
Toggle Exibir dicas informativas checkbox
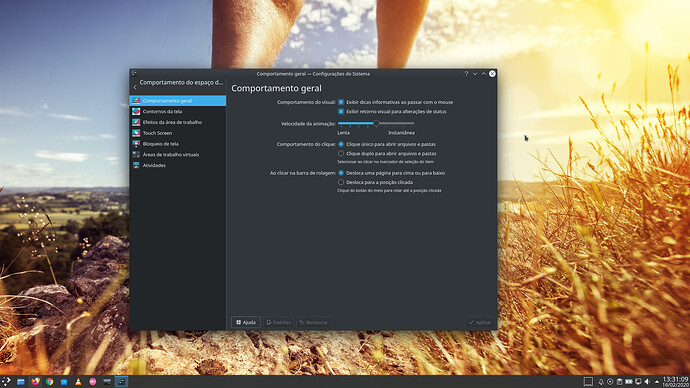pos(341,102)
